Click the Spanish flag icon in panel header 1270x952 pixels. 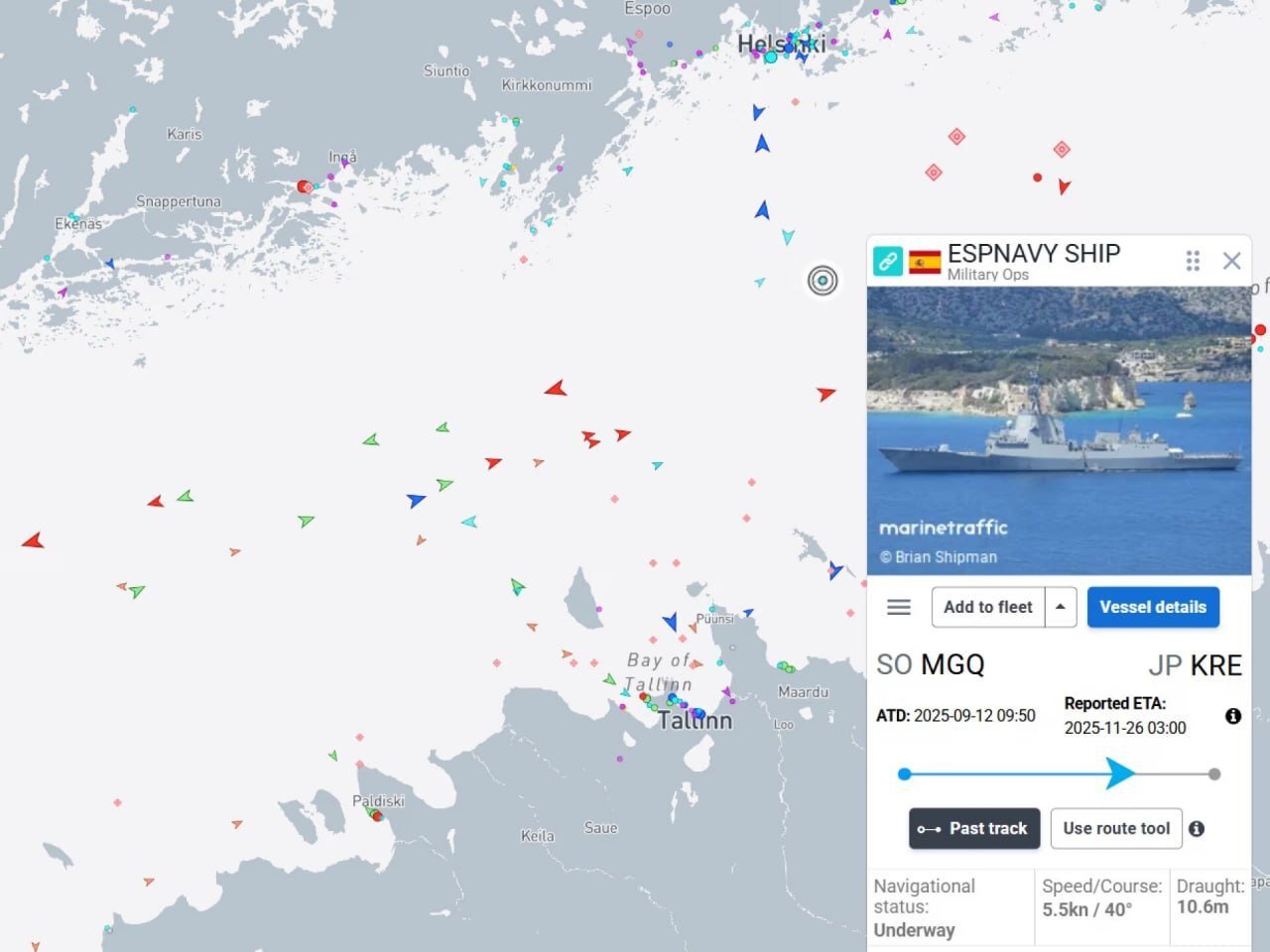925,262
